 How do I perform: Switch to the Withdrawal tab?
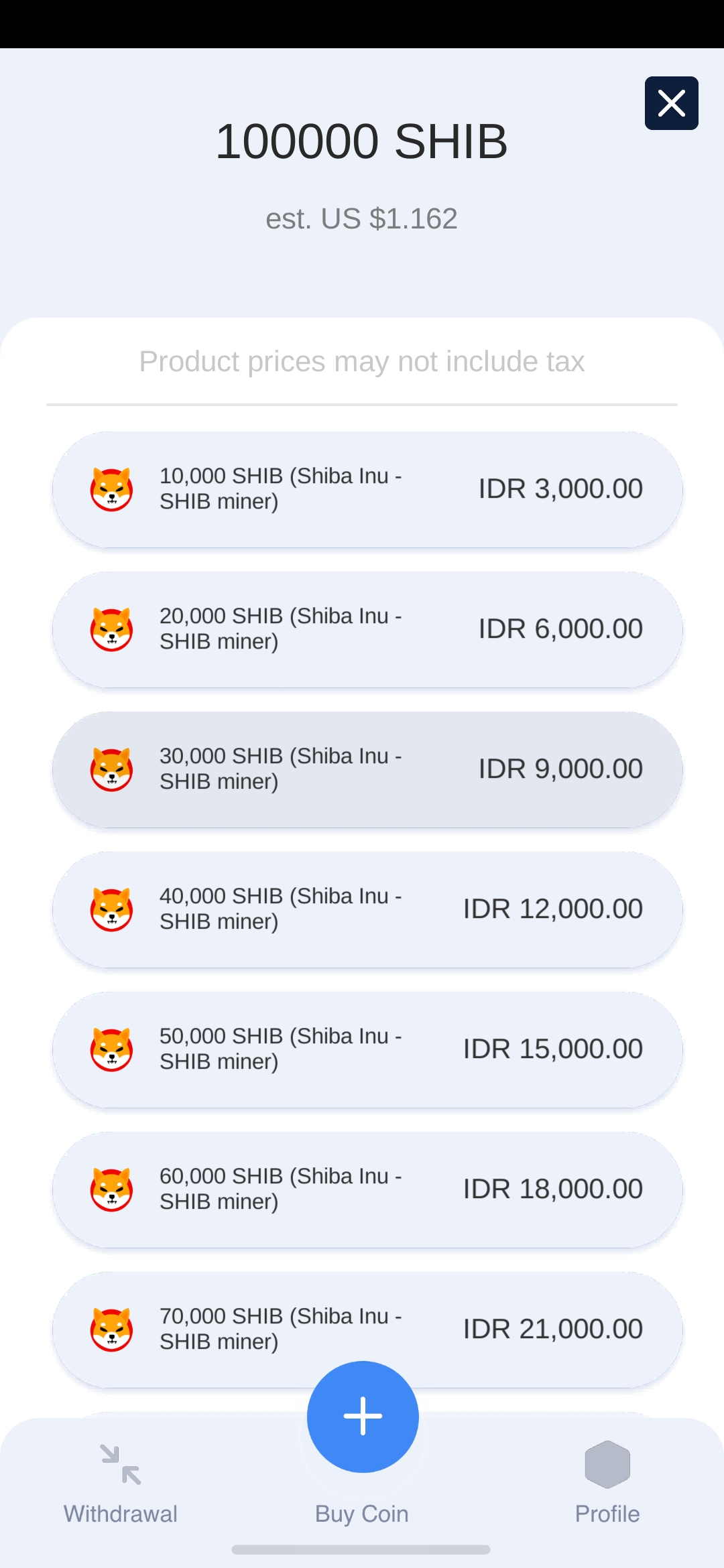click(121, 1514)
